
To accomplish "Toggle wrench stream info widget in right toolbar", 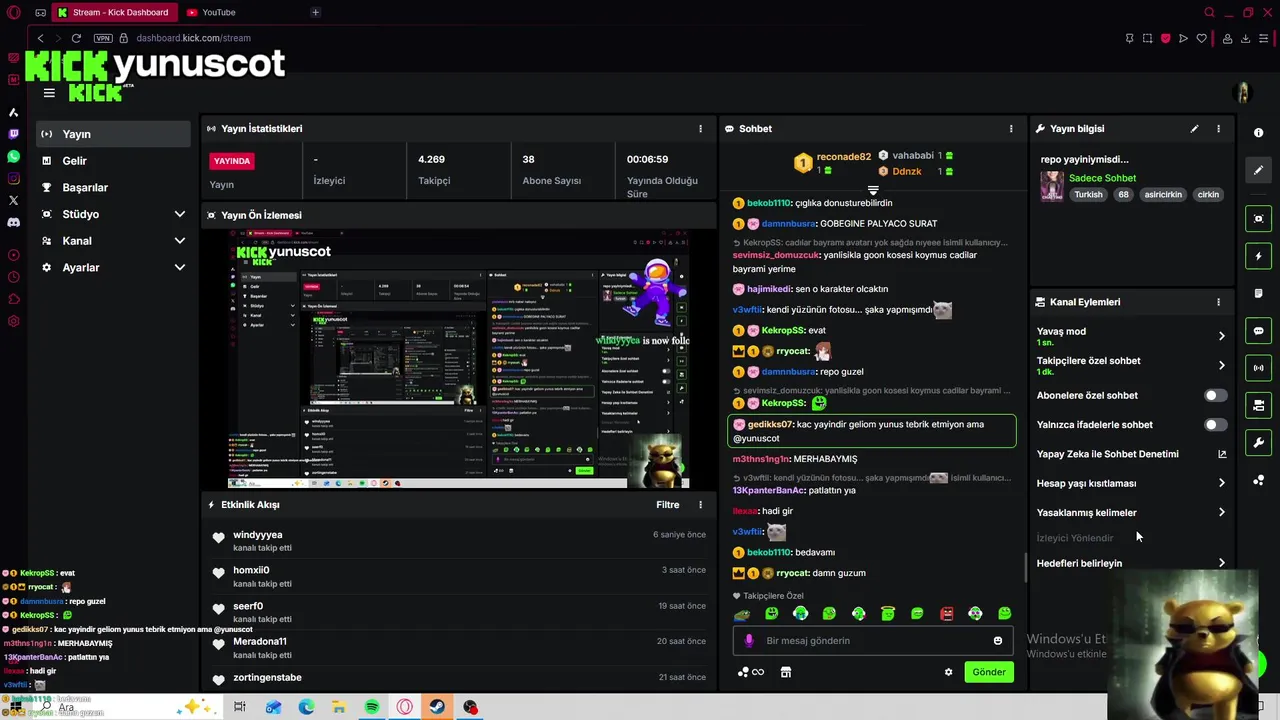I will pos(1258,442).
